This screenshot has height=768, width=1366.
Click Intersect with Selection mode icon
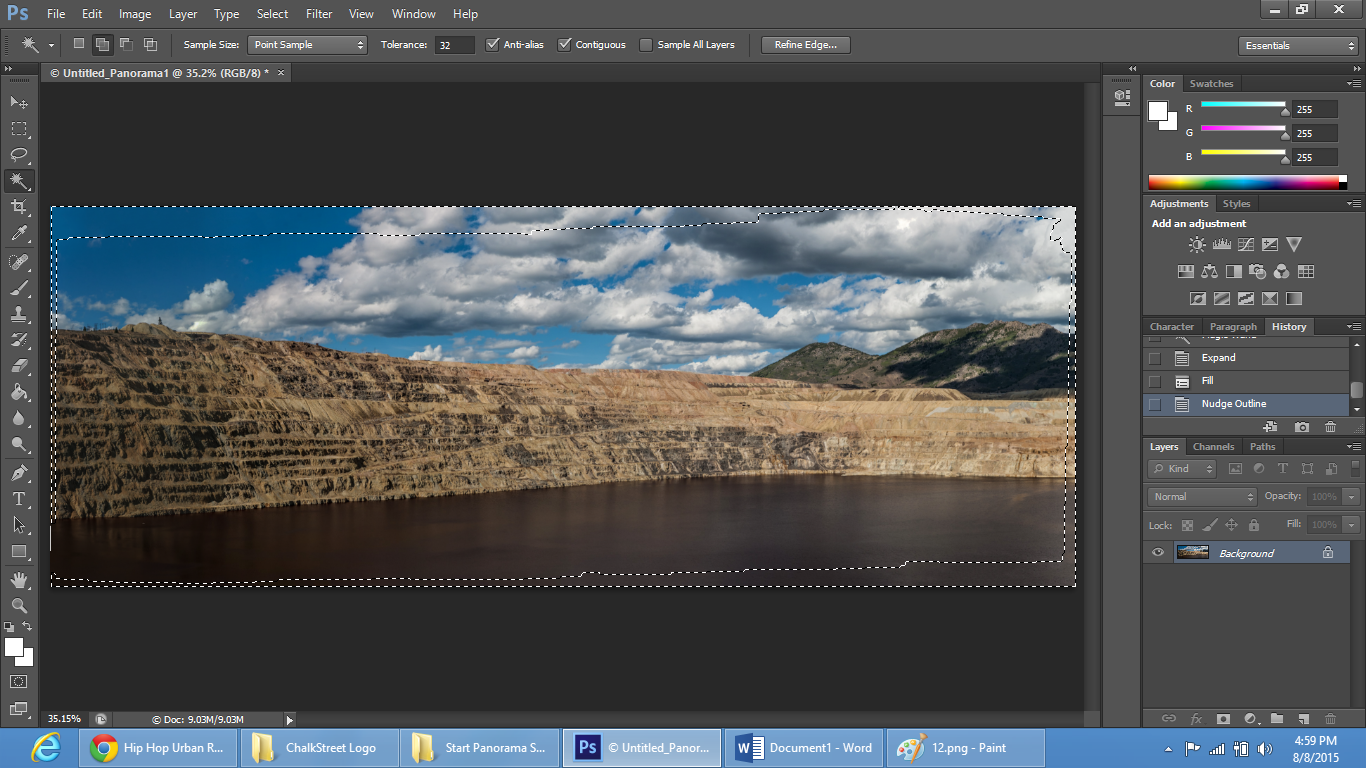[x=150, y=44]
